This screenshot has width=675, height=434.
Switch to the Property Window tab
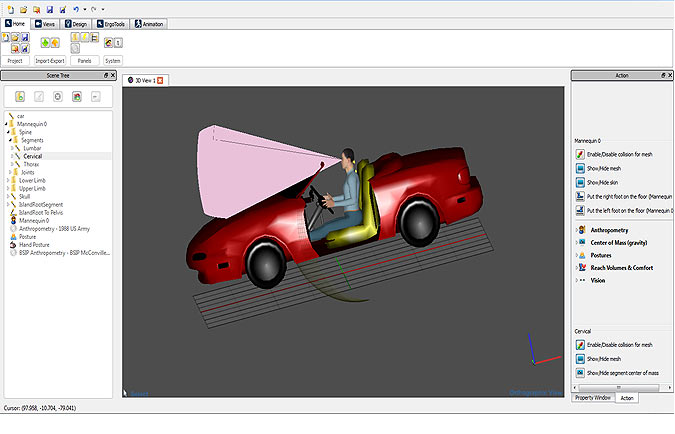(x=593, y=398)
